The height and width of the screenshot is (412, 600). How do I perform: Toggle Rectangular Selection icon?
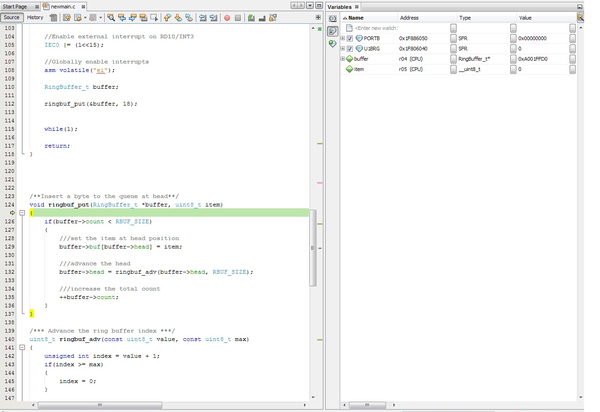point(154,18)
